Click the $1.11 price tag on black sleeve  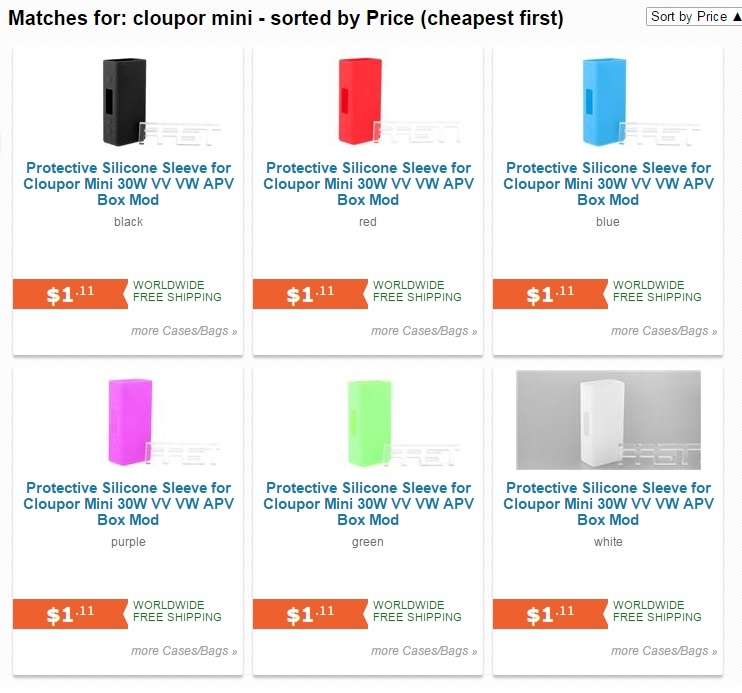70,294
